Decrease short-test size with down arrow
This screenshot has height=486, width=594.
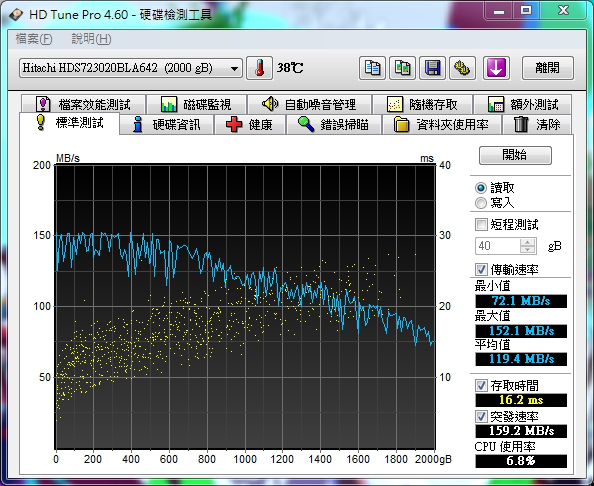click(x=527, y=250)
